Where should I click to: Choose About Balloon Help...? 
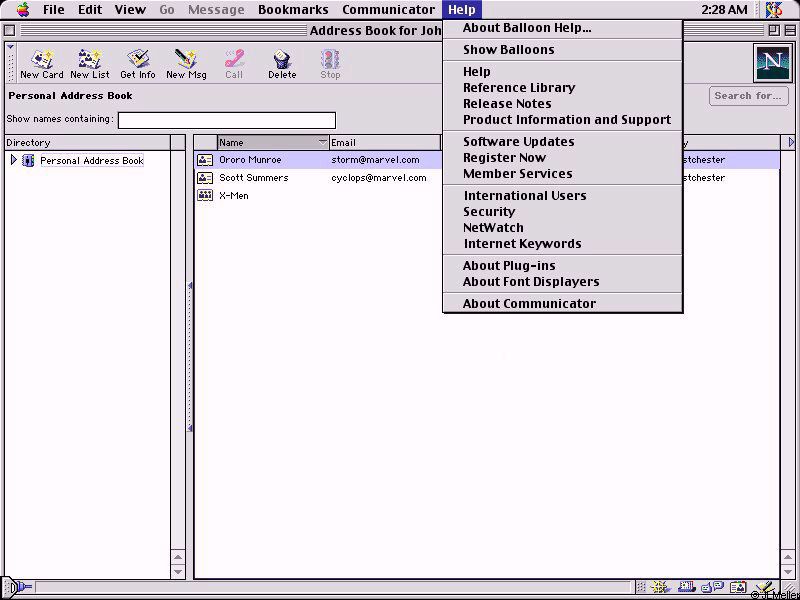(x=563, y=29)
